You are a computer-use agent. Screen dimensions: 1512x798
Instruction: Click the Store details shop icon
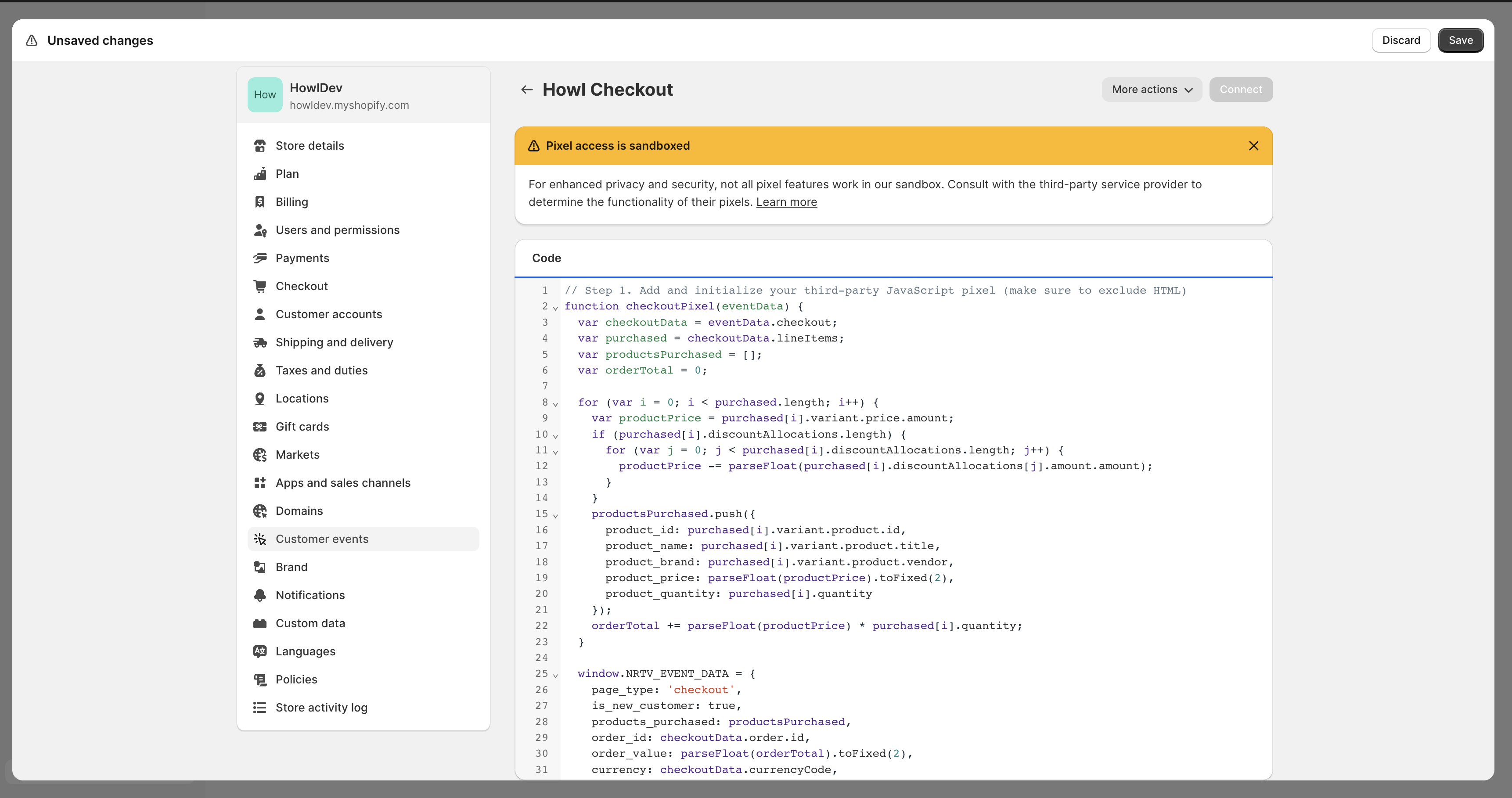[x=259, y=146]
